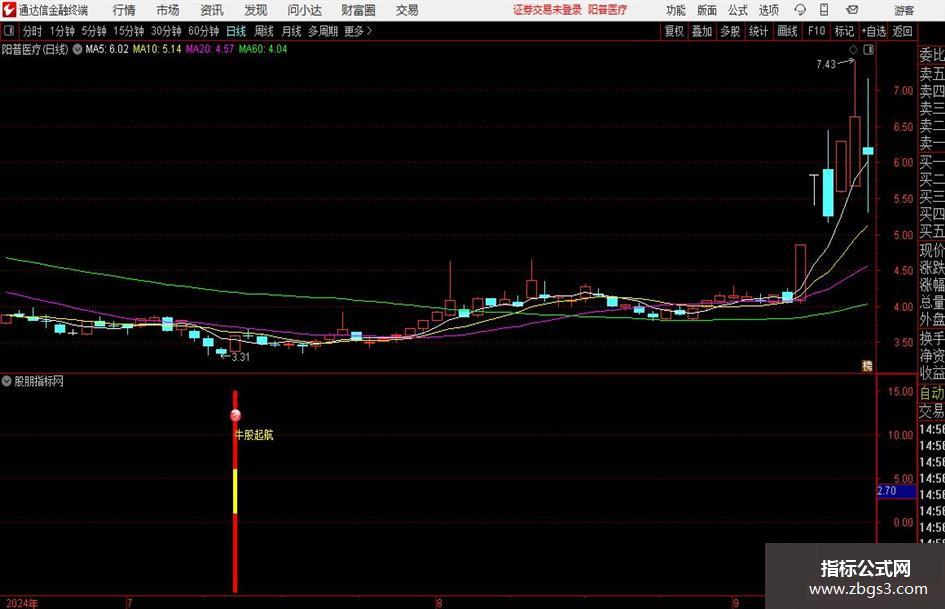Open the 问小达 menu
Screen dimensions: 945x609
click(304, 10)
